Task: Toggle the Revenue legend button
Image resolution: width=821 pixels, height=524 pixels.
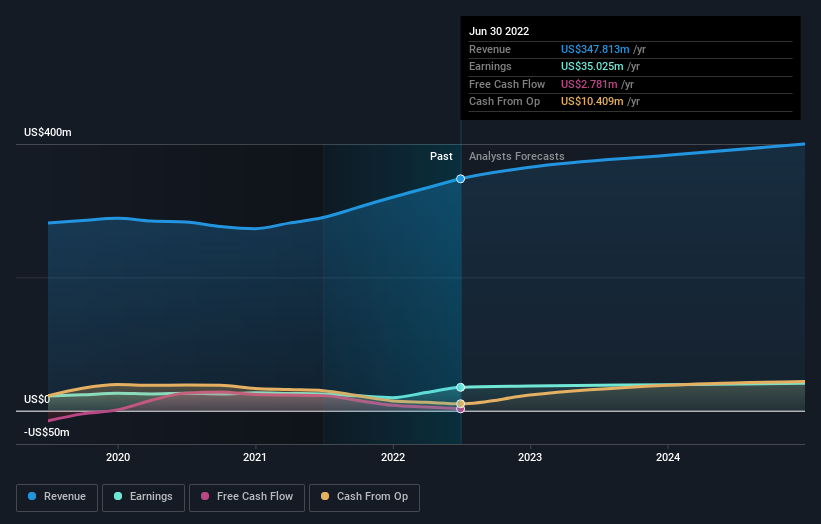Action: pos(57,497)
